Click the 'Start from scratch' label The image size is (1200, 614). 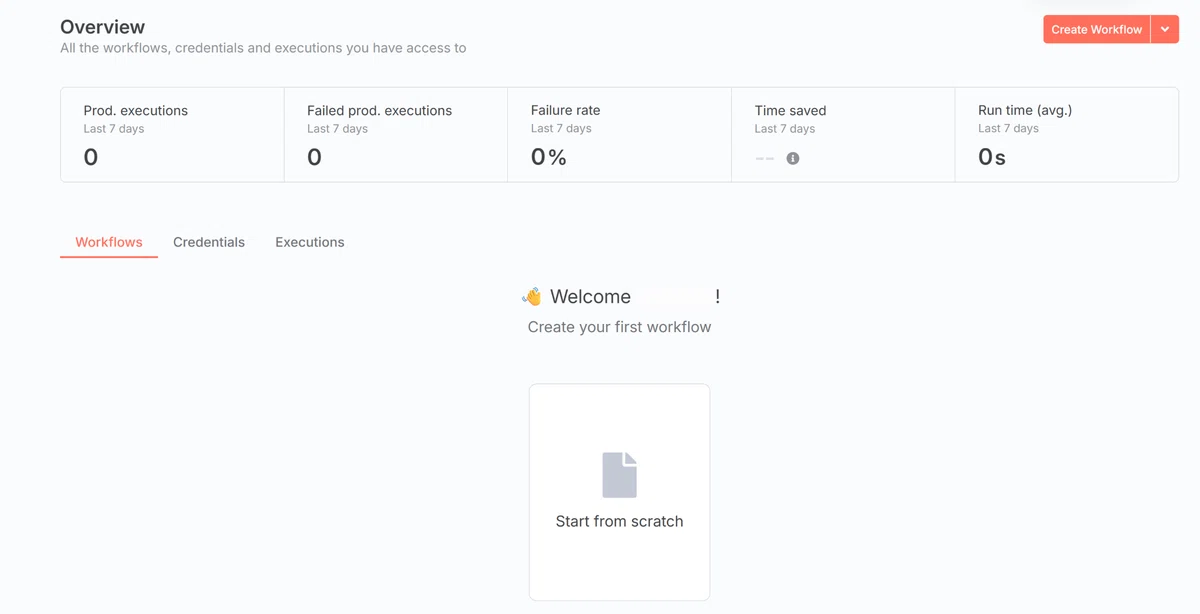click(x=619, y=521)
